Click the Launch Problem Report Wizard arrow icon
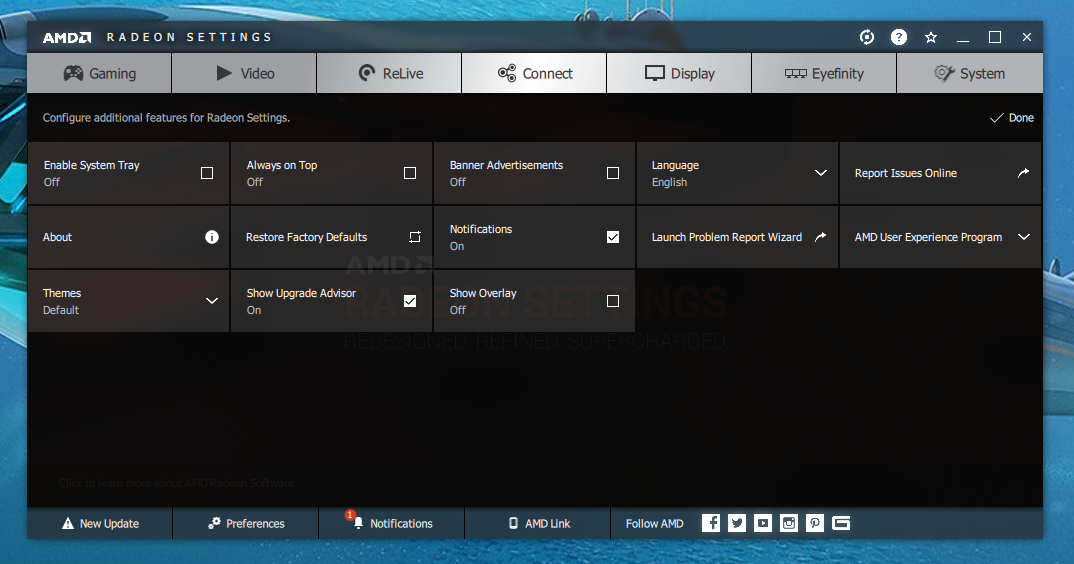 coord(821,236)
